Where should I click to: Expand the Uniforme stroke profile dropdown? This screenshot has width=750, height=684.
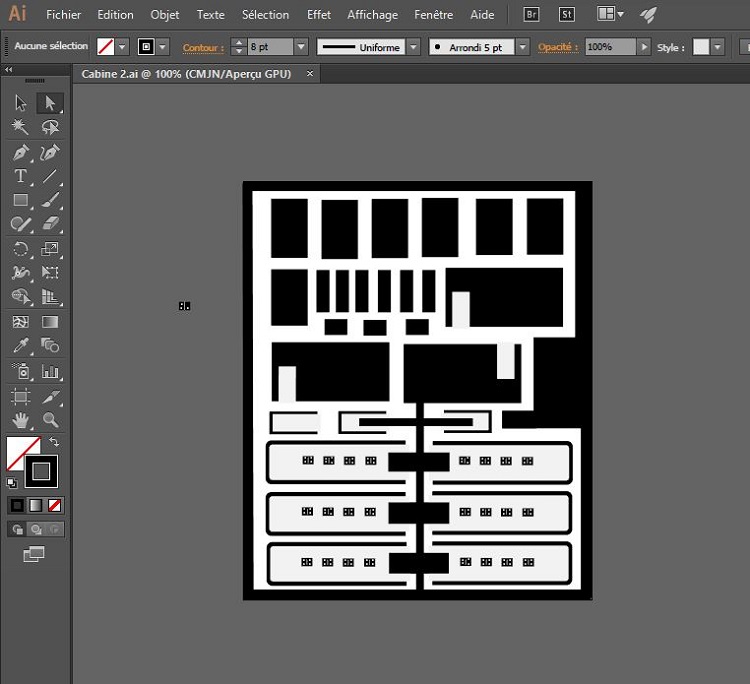pos(412,47)
